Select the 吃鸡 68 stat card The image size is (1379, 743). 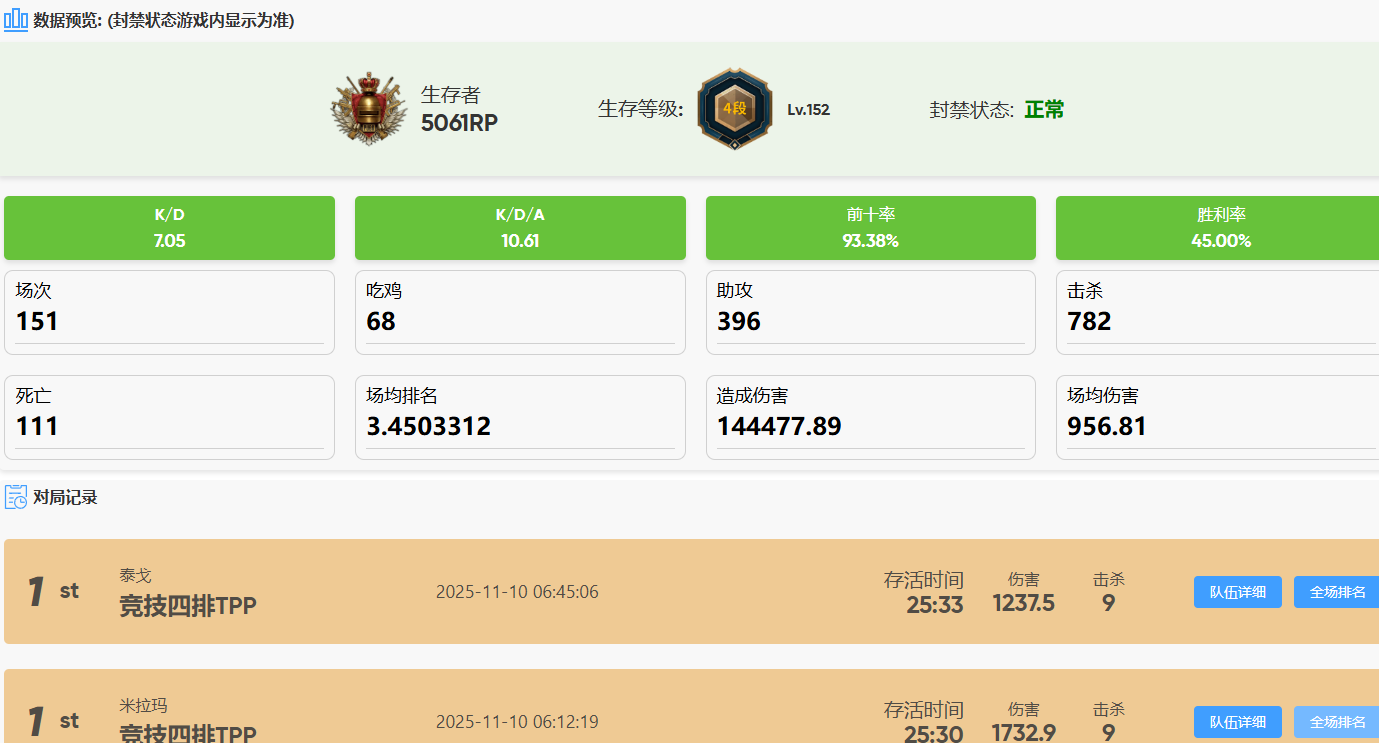520,312
